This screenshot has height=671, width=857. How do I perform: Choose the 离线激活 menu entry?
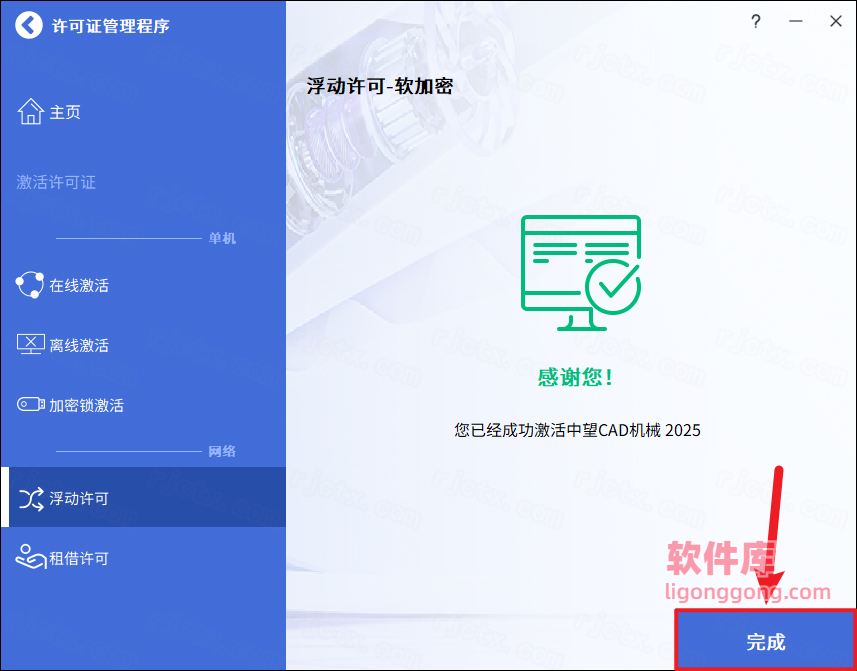[79, 345]
